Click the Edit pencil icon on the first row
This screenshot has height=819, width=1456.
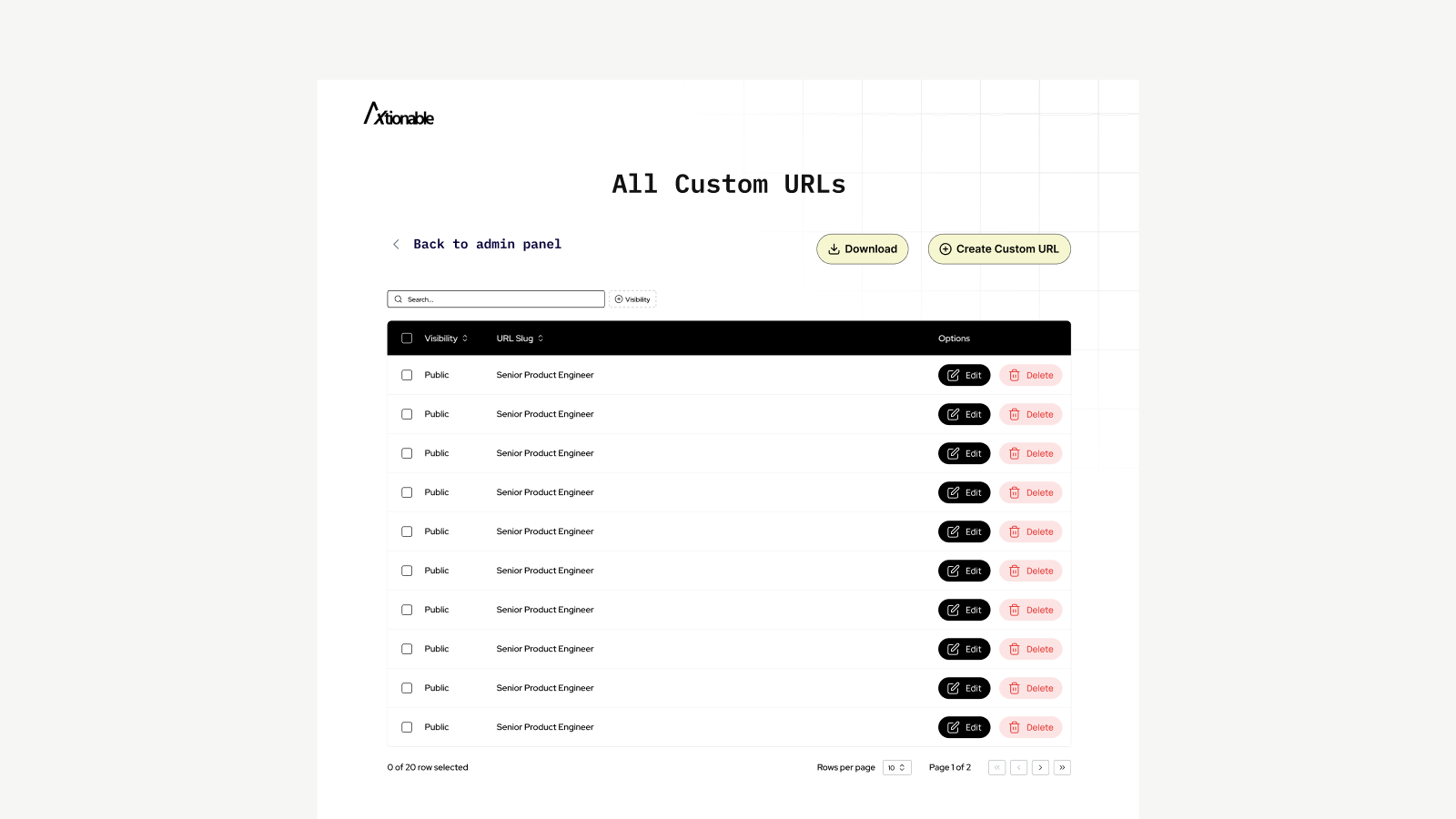tap(953, 374)
